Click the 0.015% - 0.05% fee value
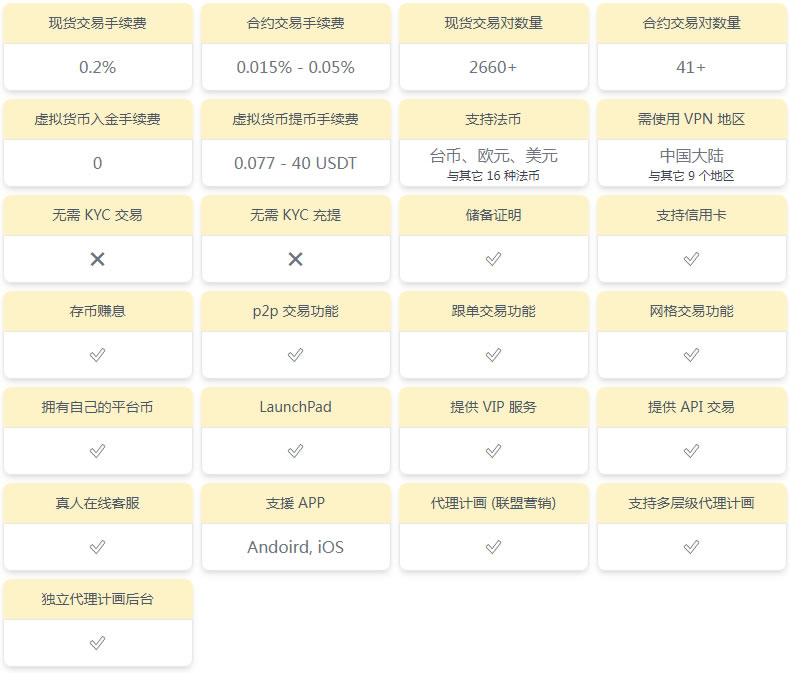 pyautogui.click(x=295, y=68)
